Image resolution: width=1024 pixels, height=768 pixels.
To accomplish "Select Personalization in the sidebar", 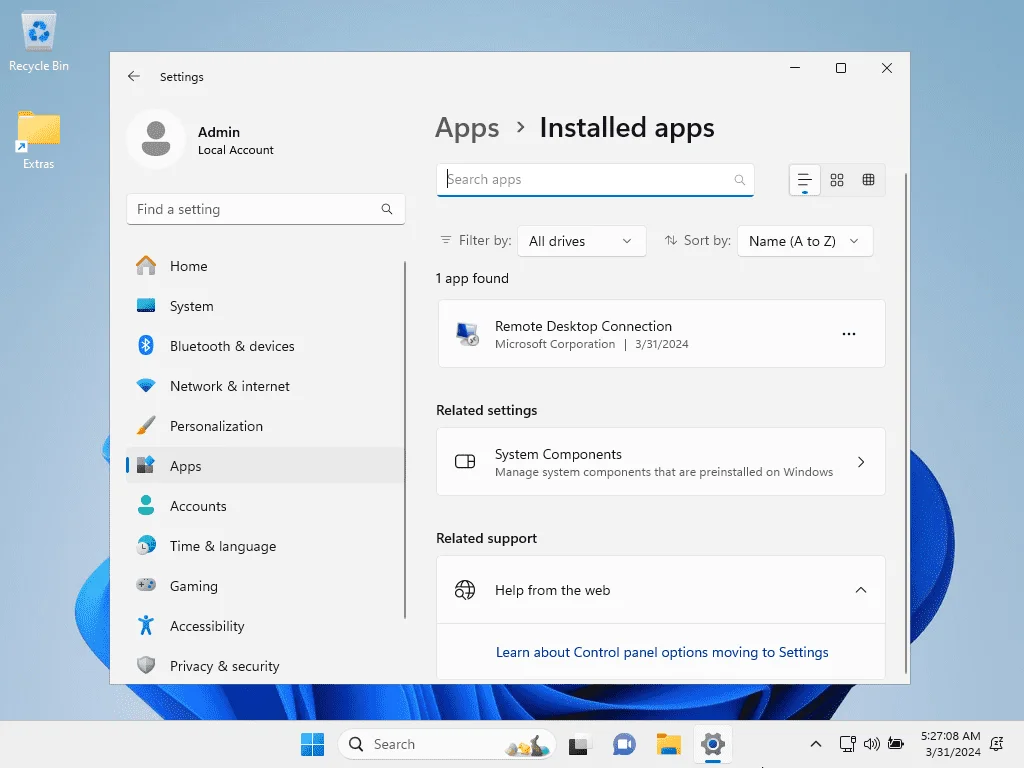I will click(265, 426).
